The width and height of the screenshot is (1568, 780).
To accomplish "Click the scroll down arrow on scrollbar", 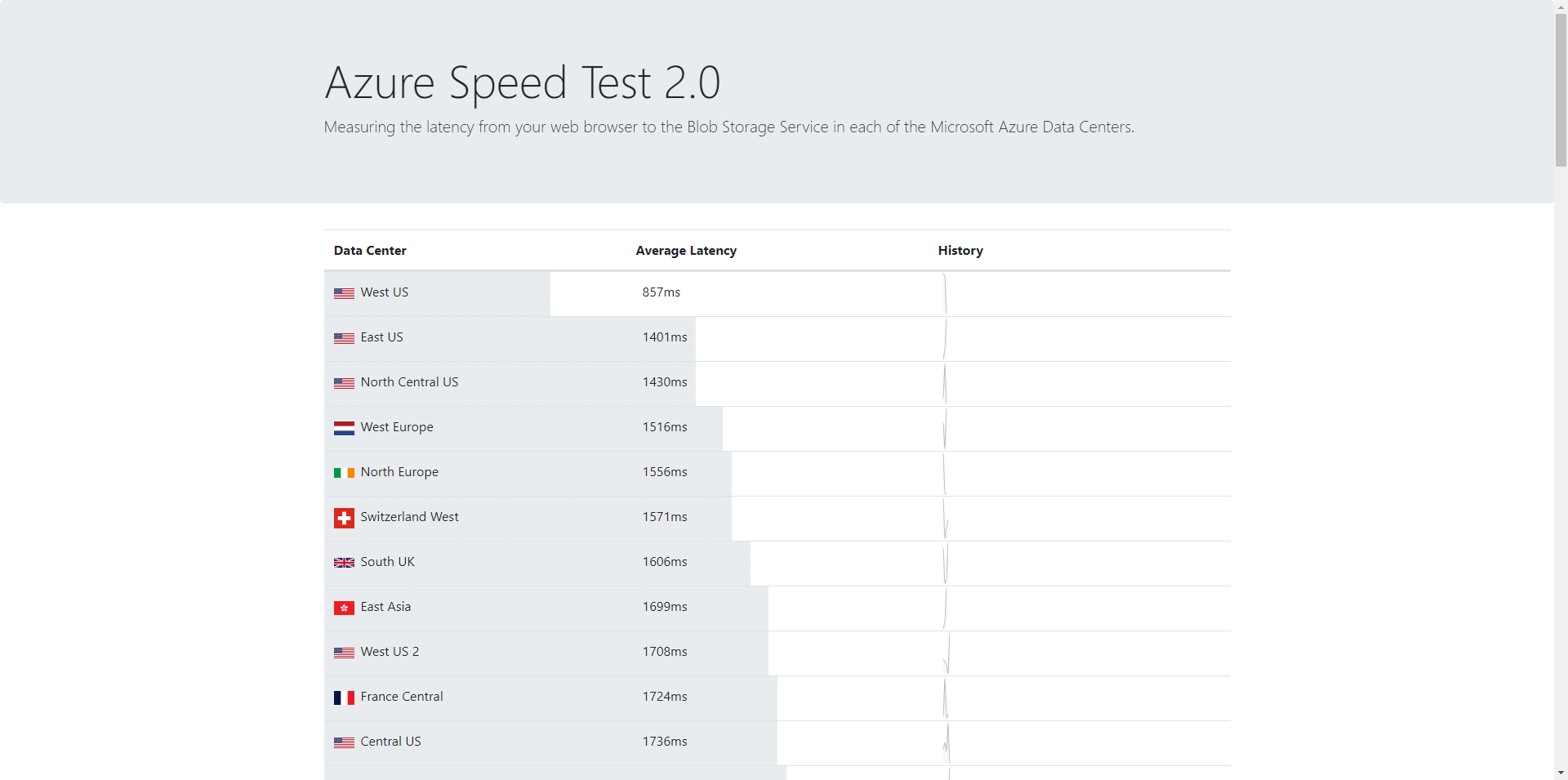I will [1561, 773].
